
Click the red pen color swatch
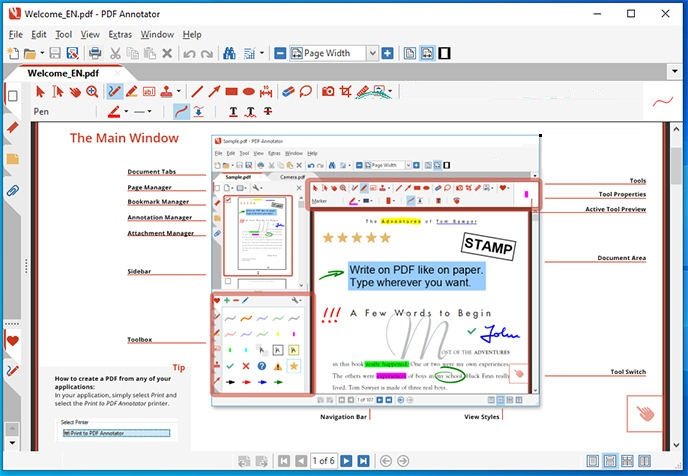pos(114,111)
